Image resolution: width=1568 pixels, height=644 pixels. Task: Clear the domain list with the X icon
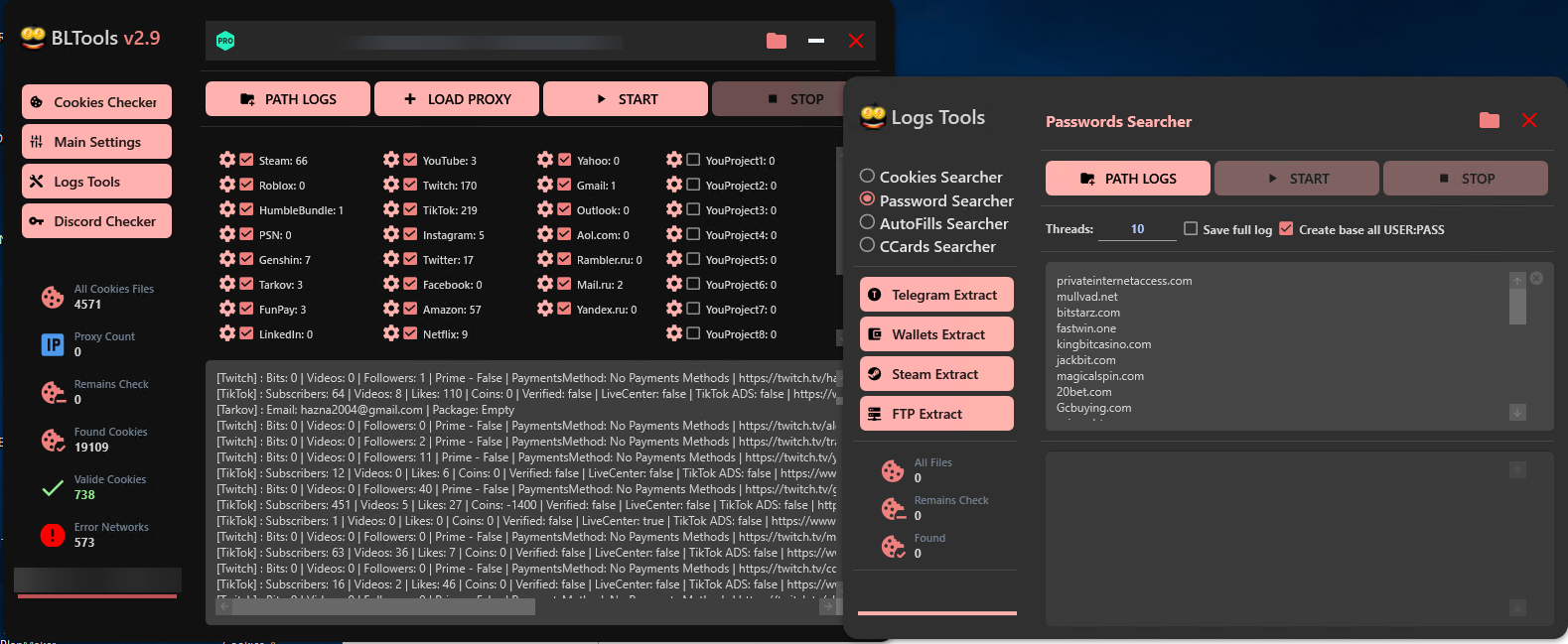1536,279
